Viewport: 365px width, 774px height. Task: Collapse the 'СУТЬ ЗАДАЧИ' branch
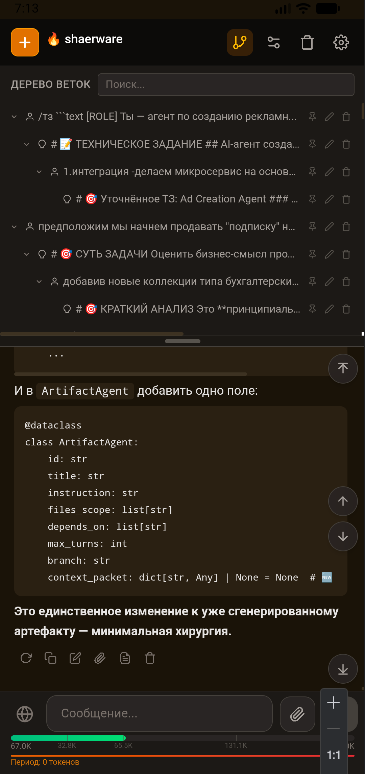pyautogui.click(x=27, y=254)
